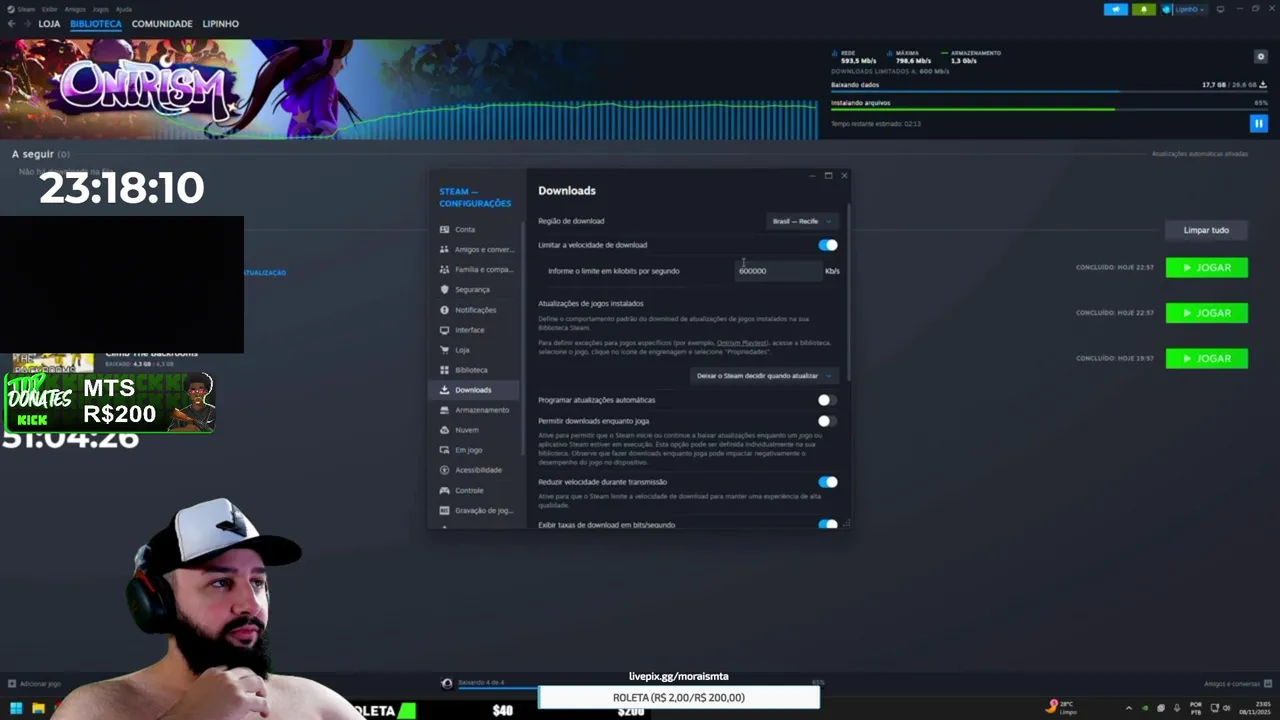Open Gravação de jogo settings
1280x720 pixels.
click(474, 510)
